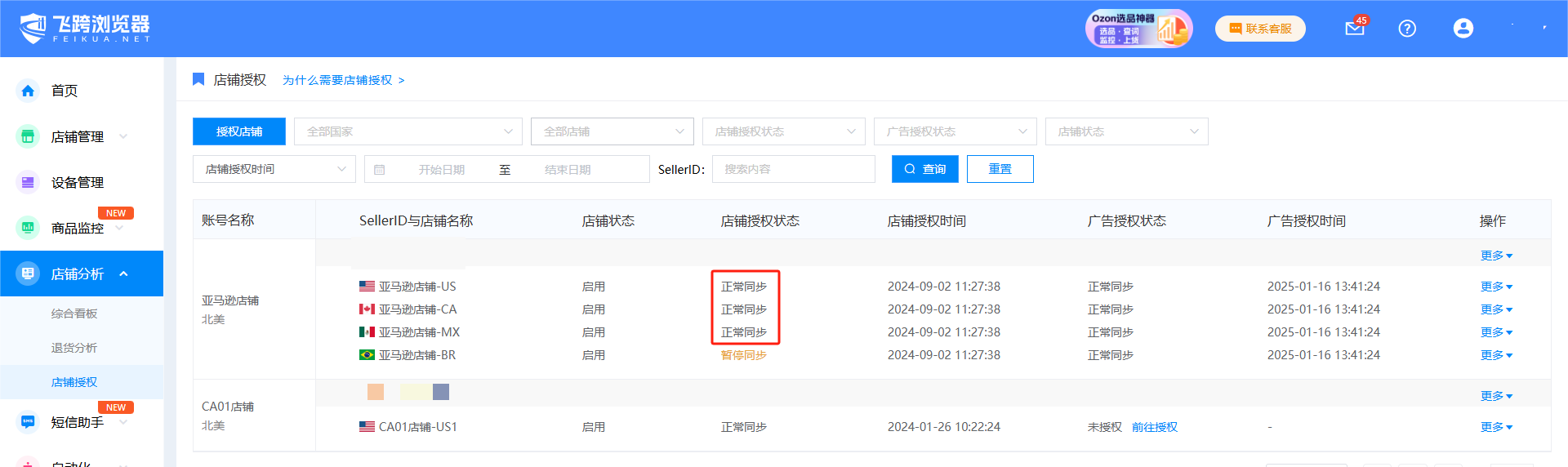Click the SellerID search input field
This screenshot has height=467, width=1568.
pyautogui.click(x=792, y=169)
